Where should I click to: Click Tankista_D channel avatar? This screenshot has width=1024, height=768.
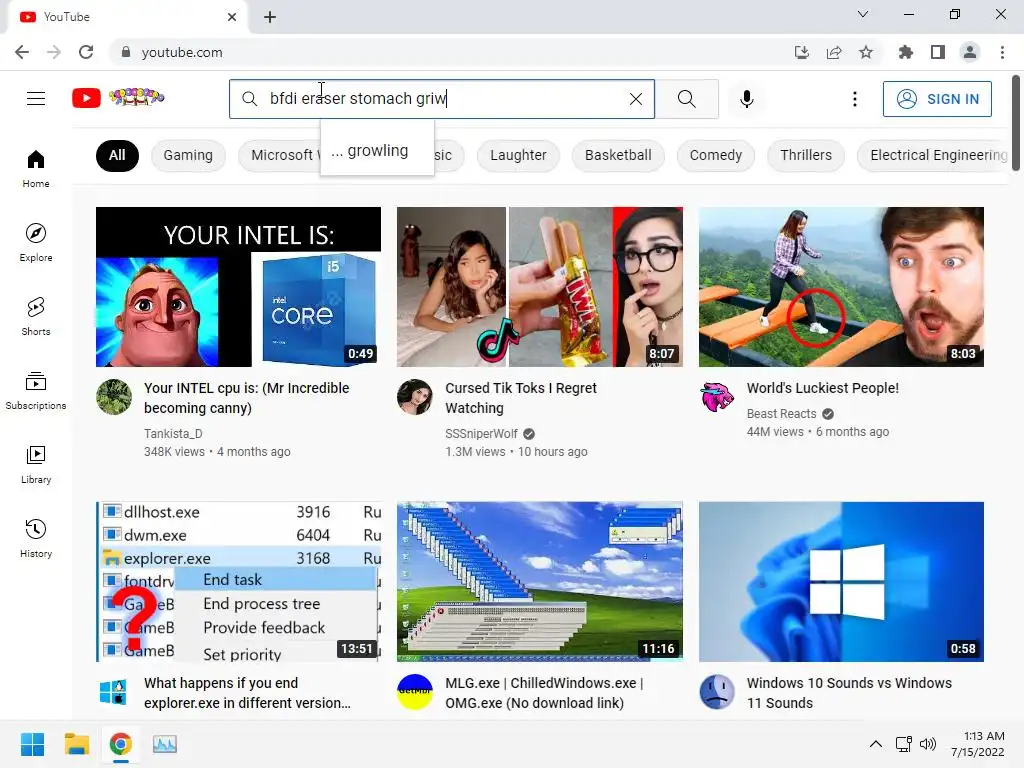(114, 397)
